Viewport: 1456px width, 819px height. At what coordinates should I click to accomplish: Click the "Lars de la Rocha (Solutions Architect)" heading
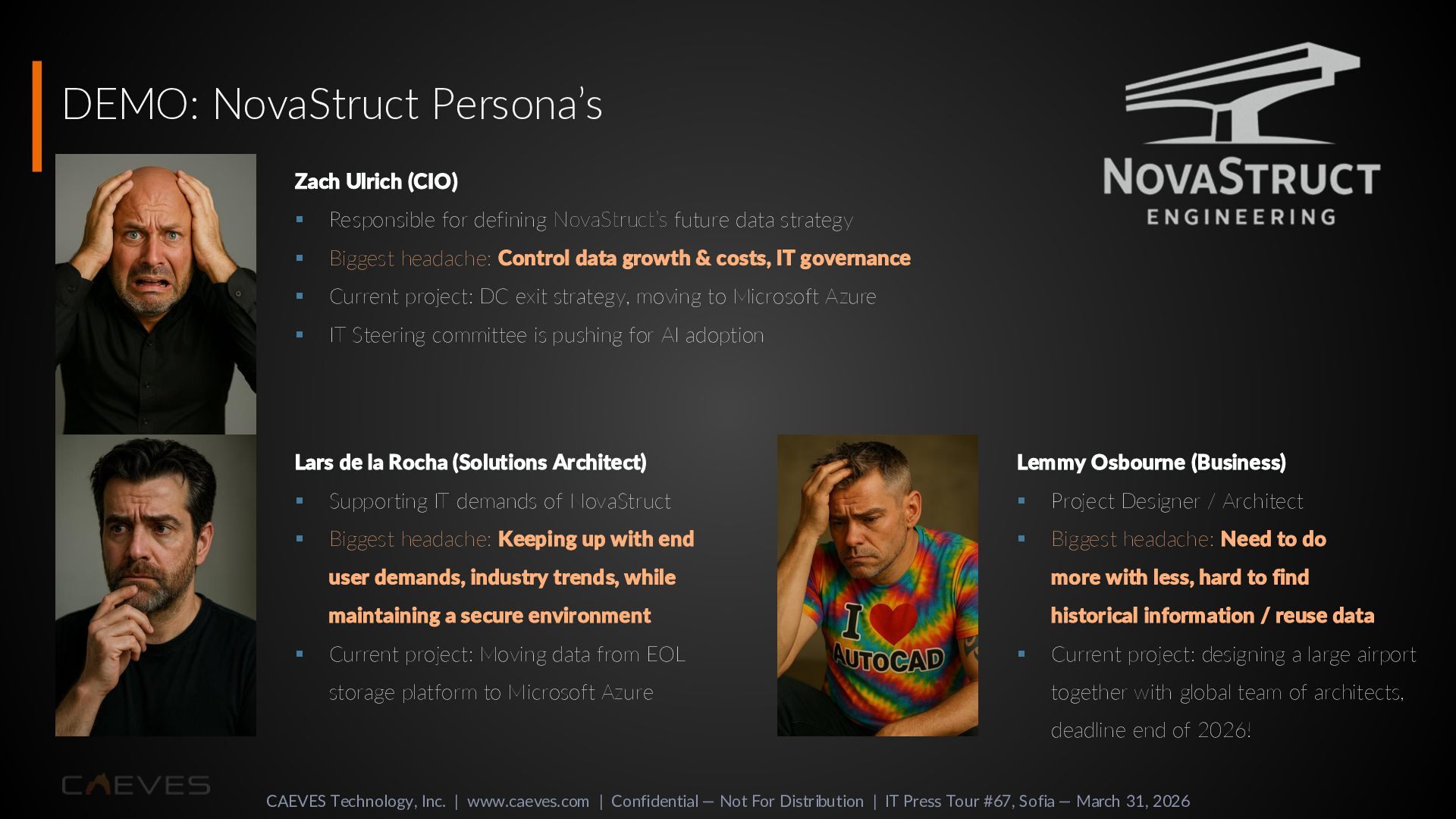tap(470, 462)
